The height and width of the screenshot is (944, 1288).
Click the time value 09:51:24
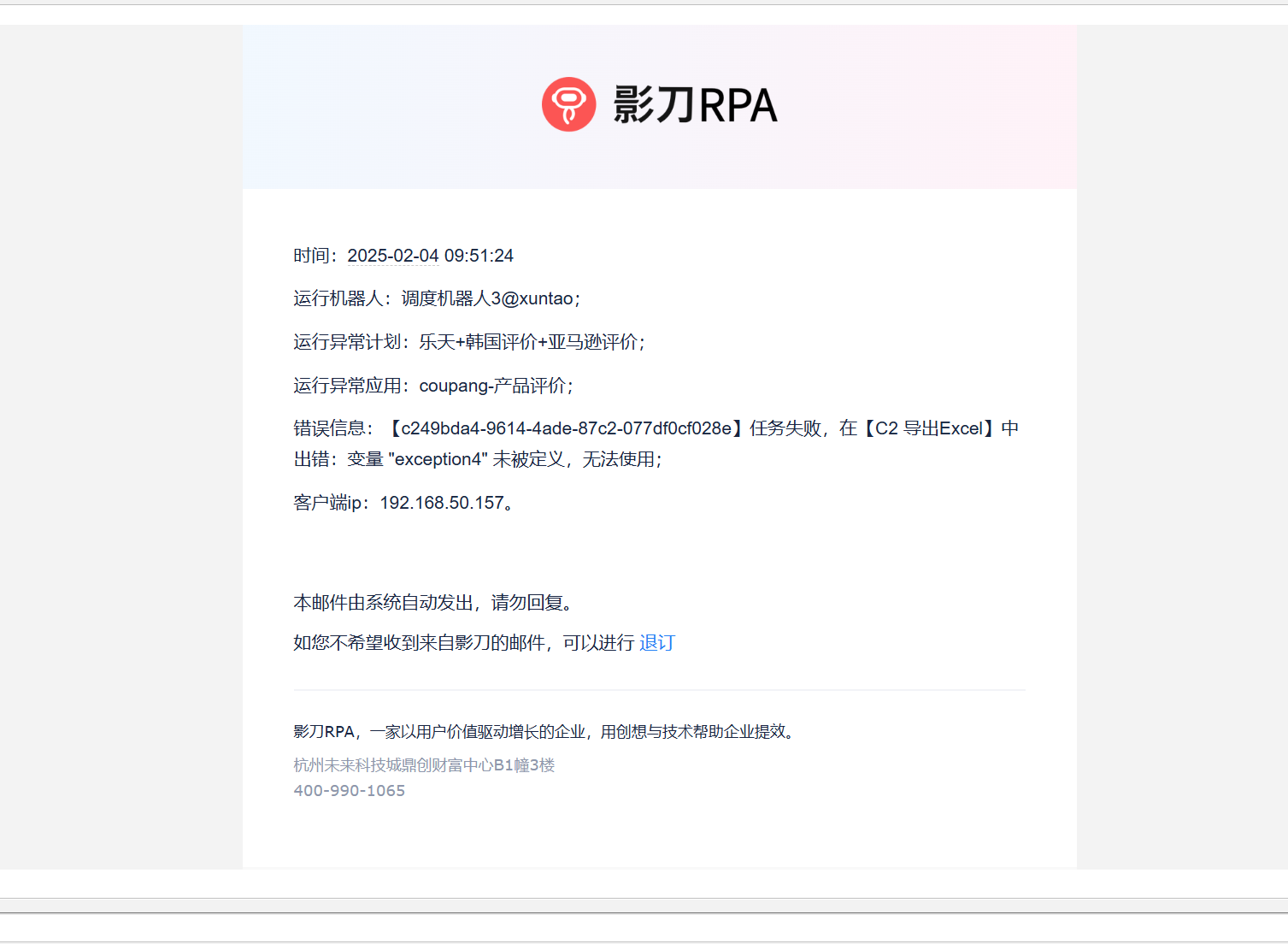pos(479,256)
